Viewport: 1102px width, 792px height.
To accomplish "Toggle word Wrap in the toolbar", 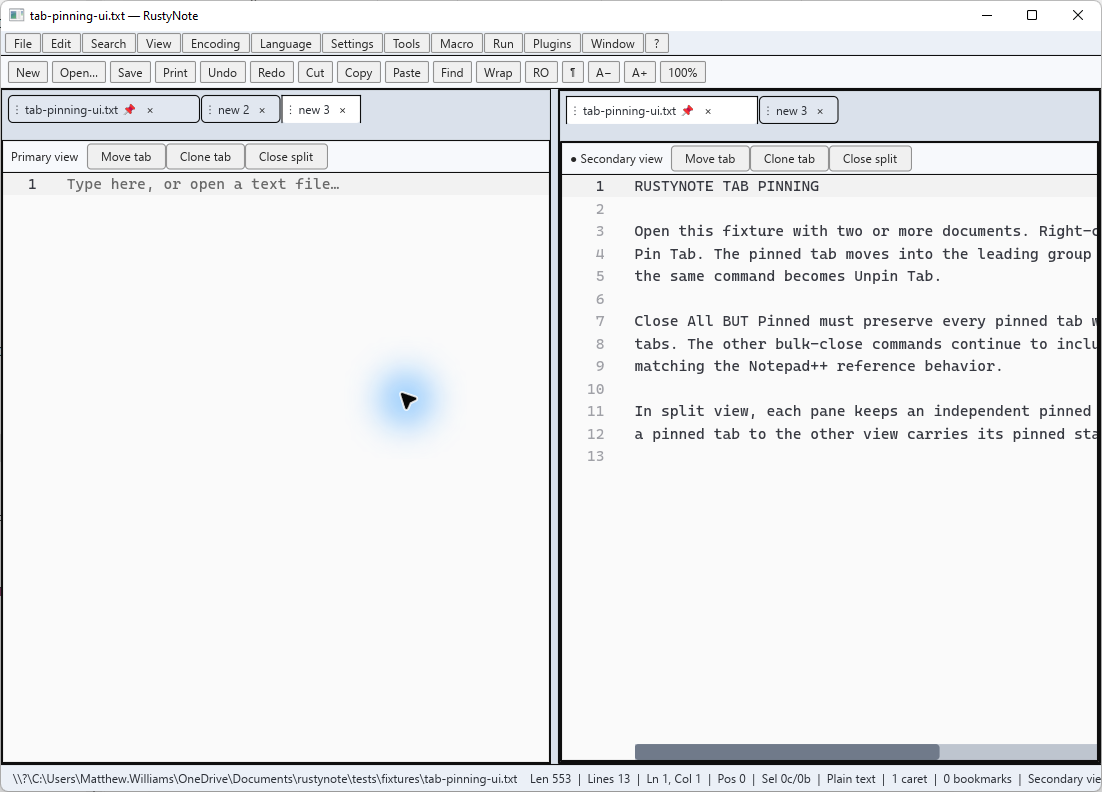I will 498,72.
